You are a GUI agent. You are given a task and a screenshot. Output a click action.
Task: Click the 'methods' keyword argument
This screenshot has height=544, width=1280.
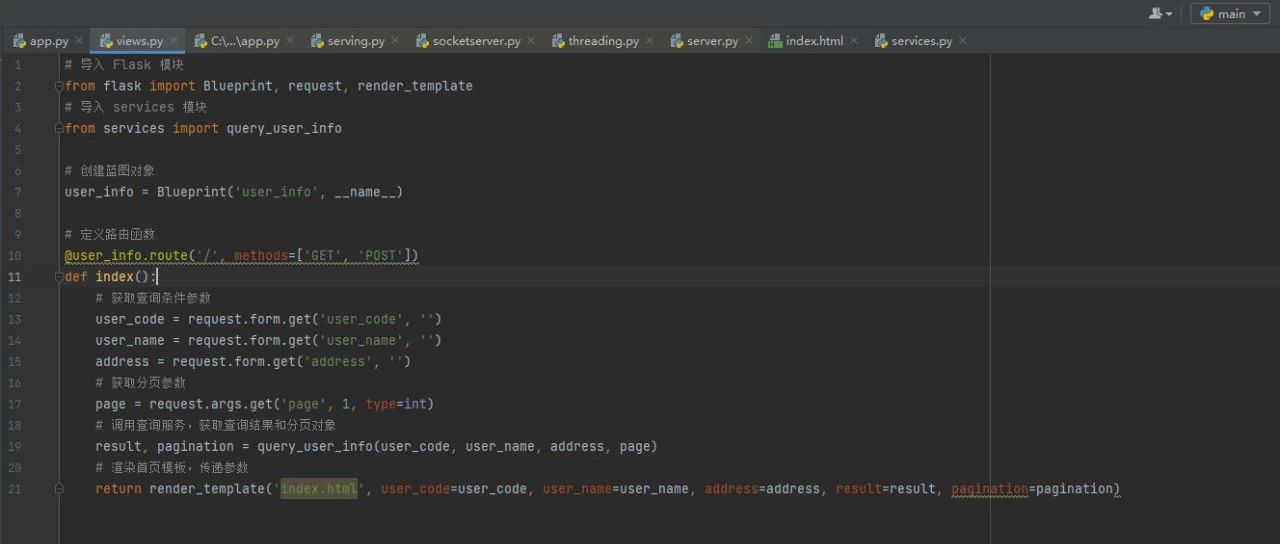260,256
